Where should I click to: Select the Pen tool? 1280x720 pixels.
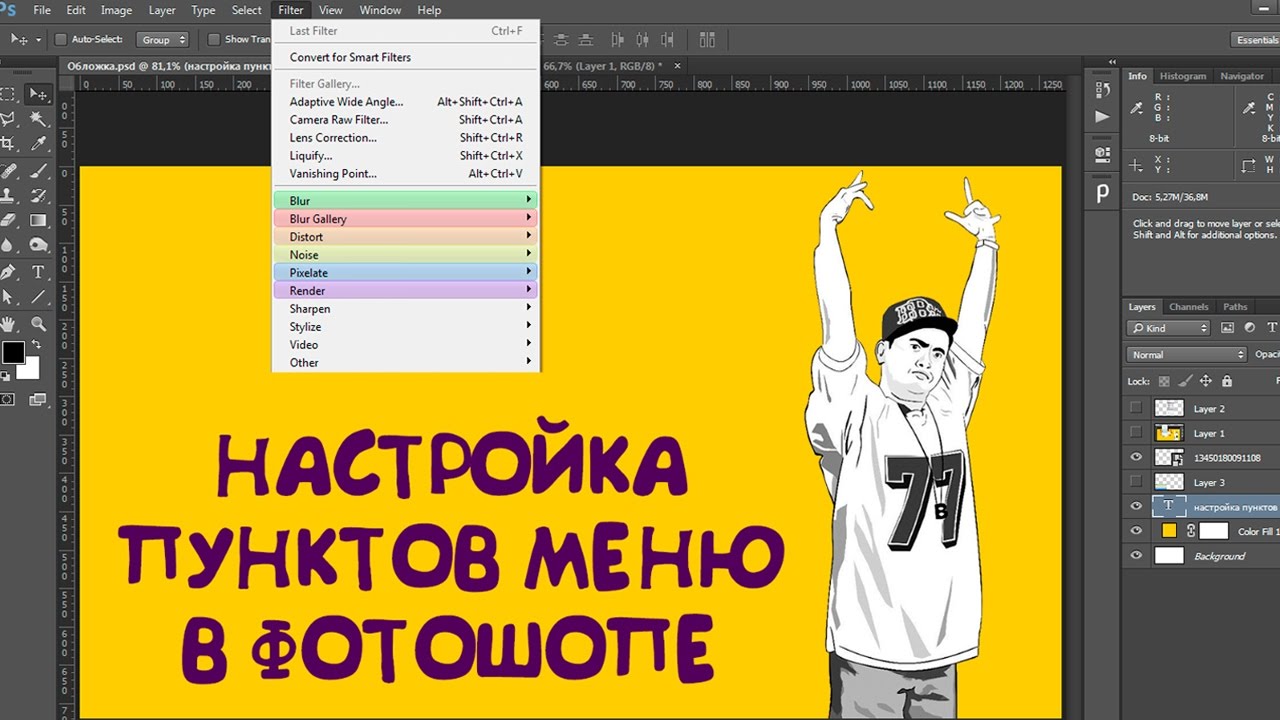point(8,272)
